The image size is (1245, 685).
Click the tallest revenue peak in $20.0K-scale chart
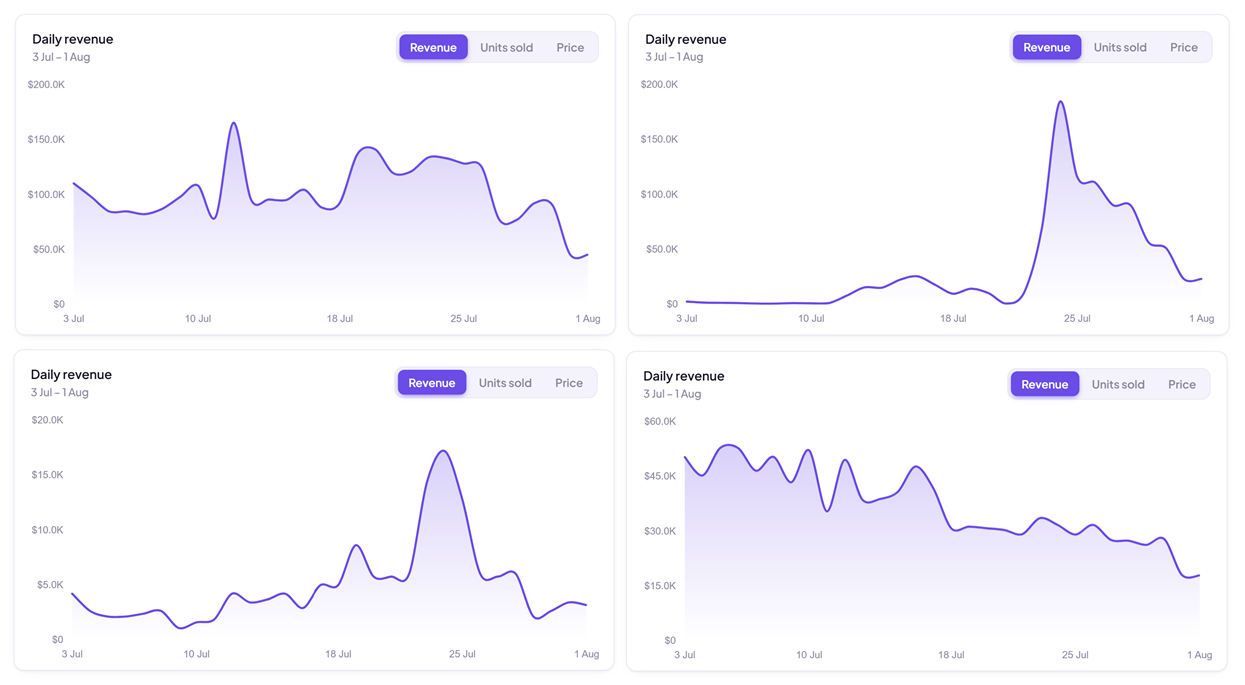click(443, 451)
